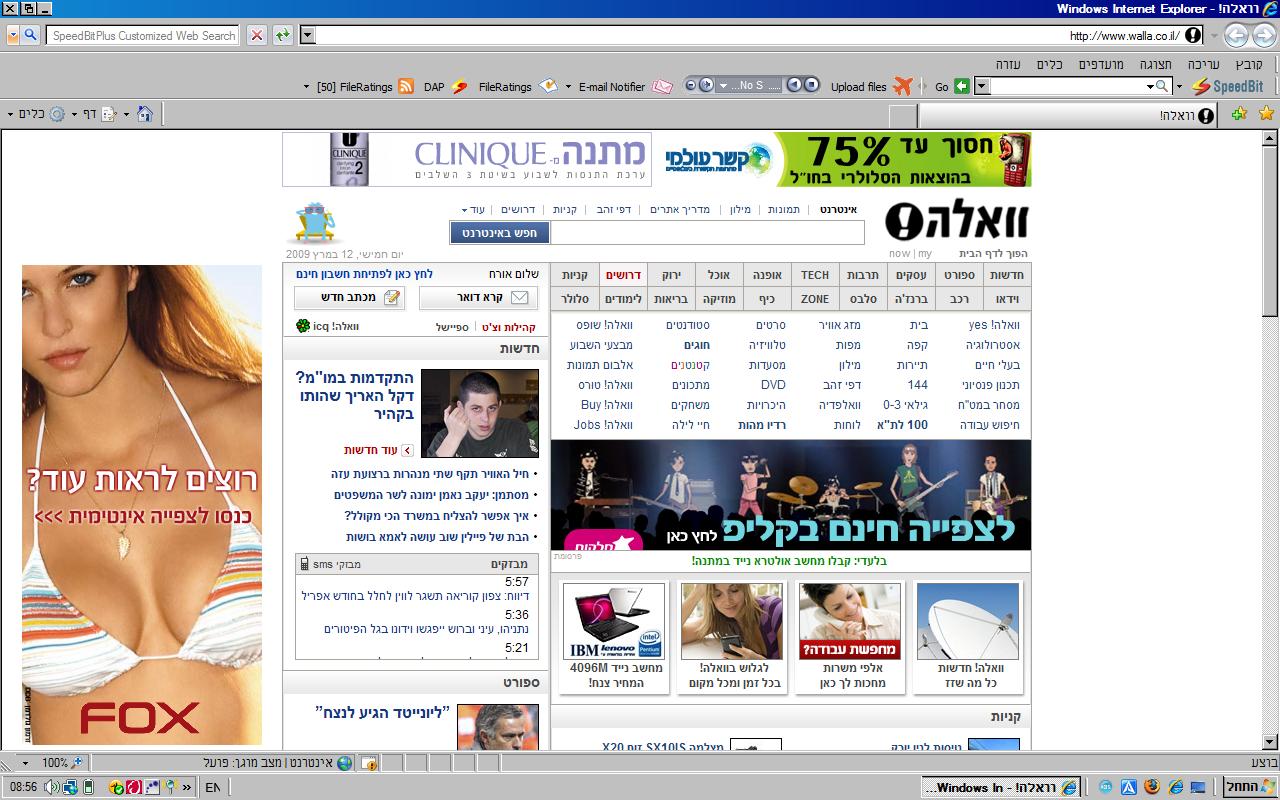Image resolution: width=1280 pixels, height=800 pixels.
Task: Click the radio player stop button
Action: tap(812, 86)
